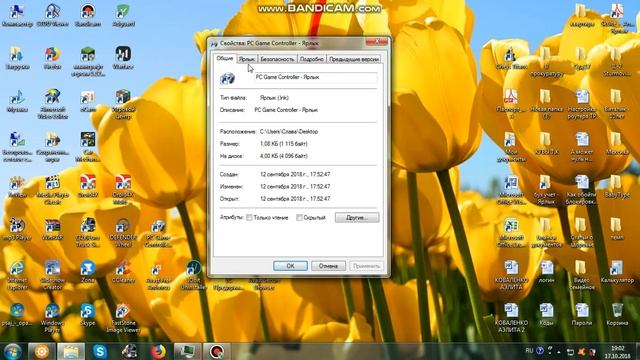This screenshot has height=360, width=640.
Task: Open the Предыдущие версии tab
Action: [353, 59]
